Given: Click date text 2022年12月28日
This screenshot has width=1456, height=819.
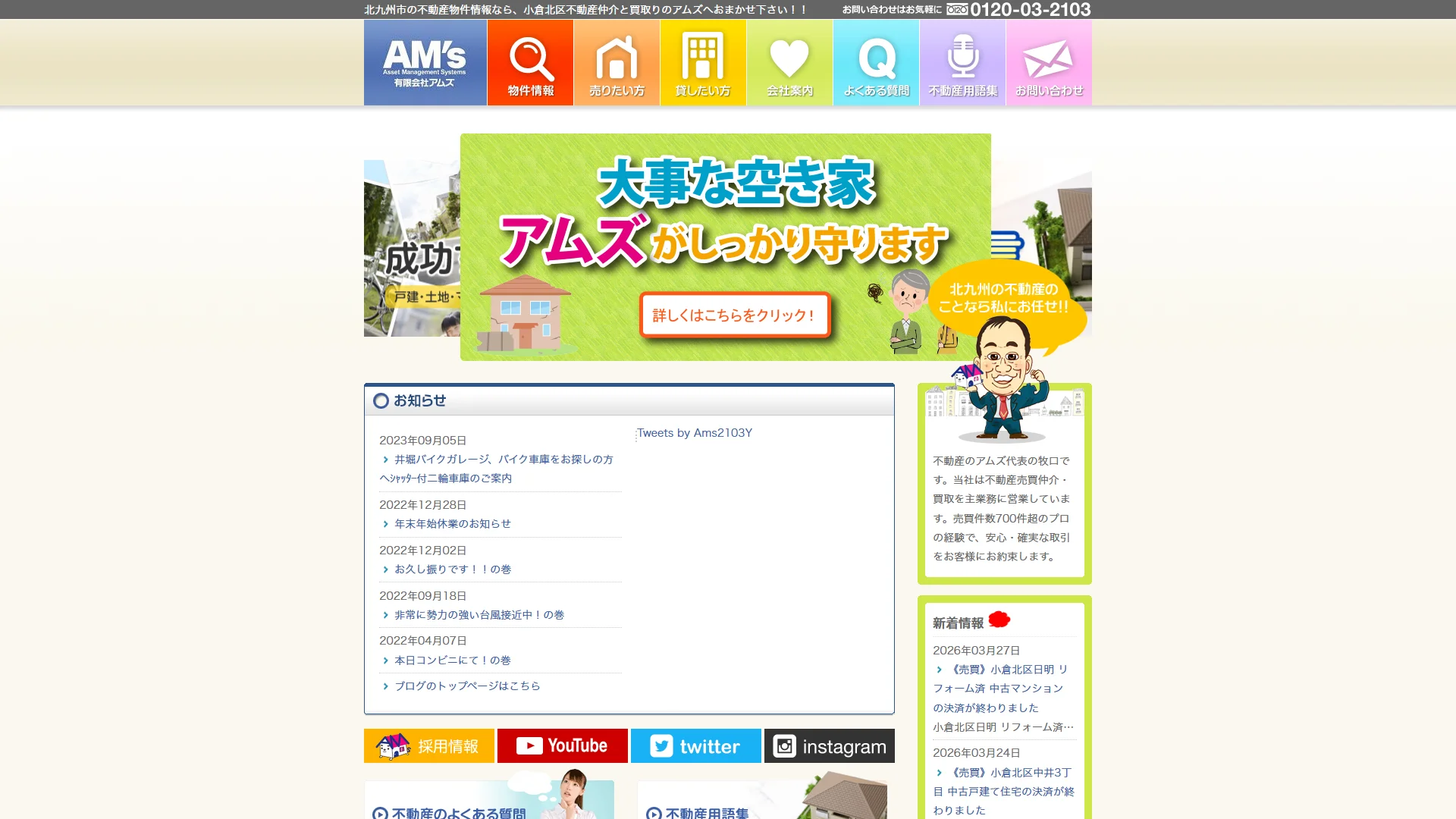Looking at the screenshot, I should click(422, 505).
